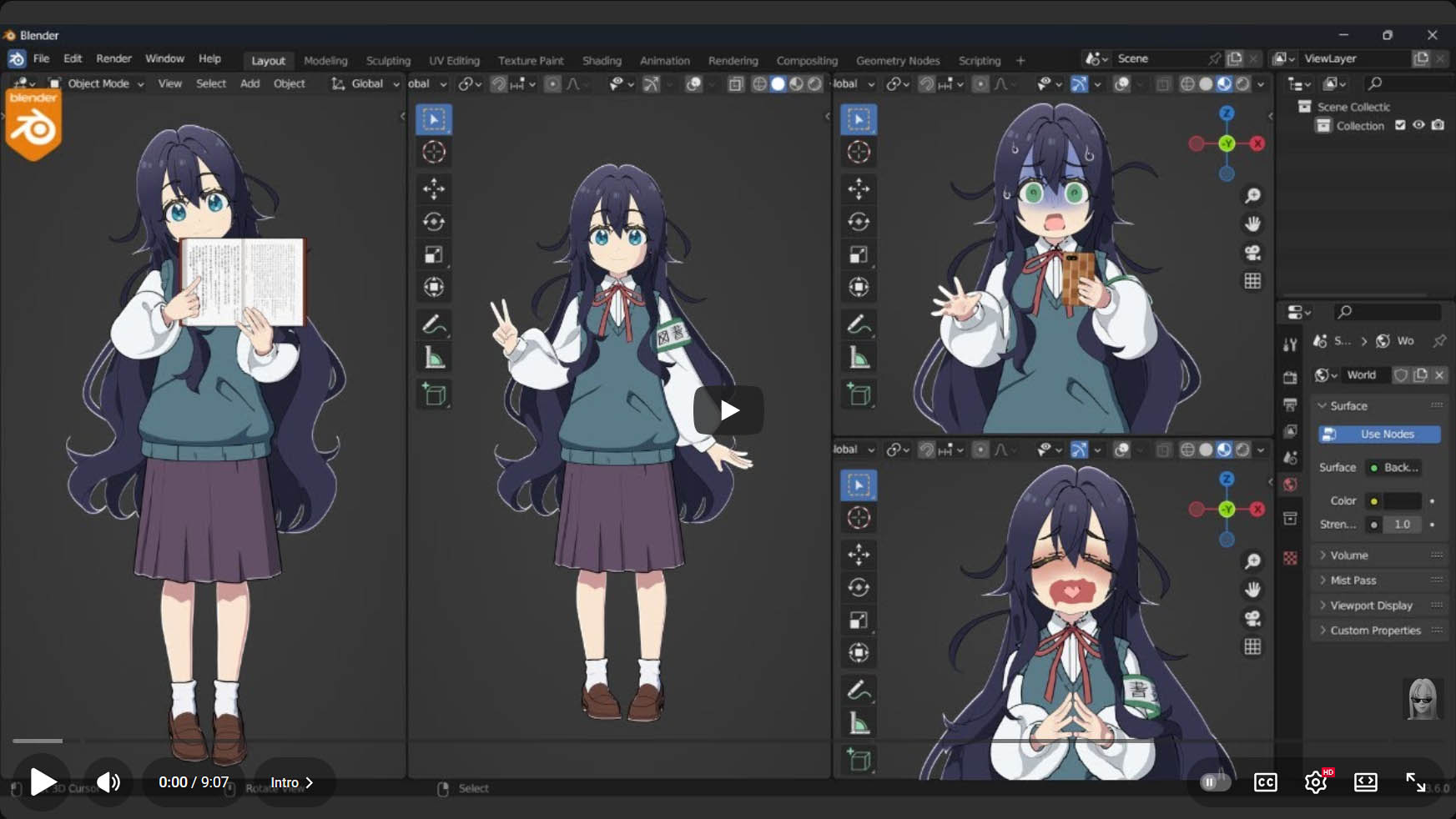Viewport: 1456px width, 819px height.
Task: Open the Render menu
Action: [113, 59]
